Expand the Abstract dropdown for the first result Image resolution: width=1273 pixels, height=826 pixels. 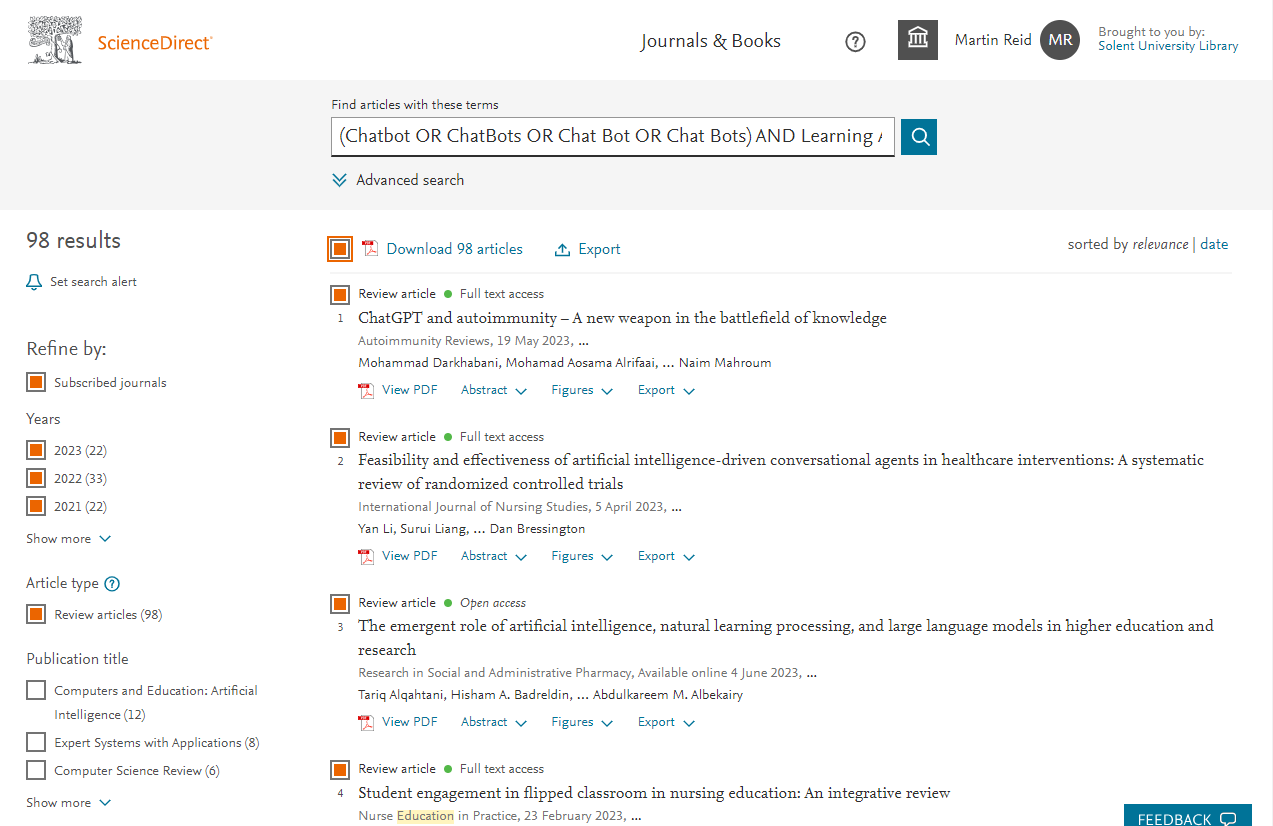493,389
